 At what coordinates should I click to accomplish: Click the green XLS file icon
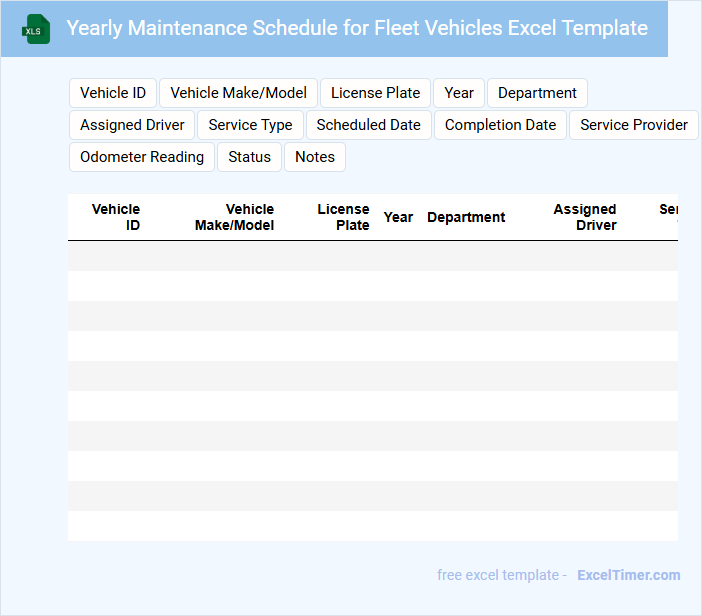point(37,29)
